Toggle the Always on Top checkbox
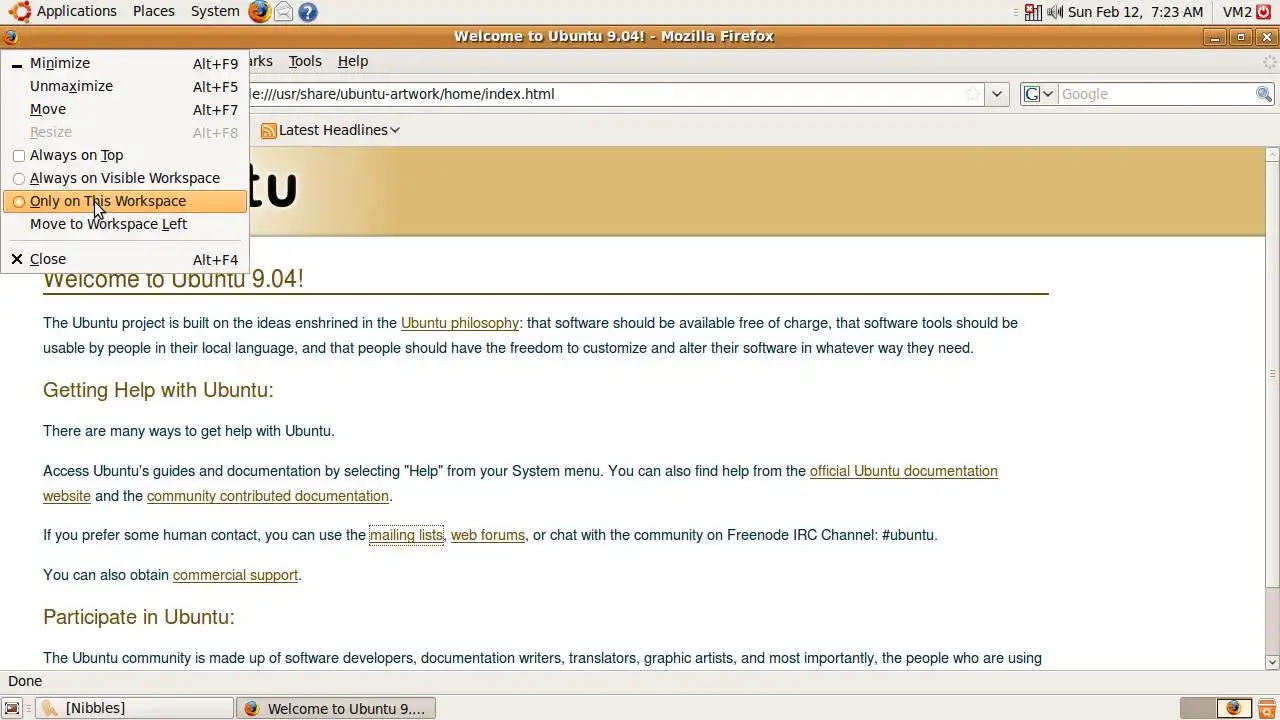The width and height of the screenshot is (1280, 720). click(19, 156)
